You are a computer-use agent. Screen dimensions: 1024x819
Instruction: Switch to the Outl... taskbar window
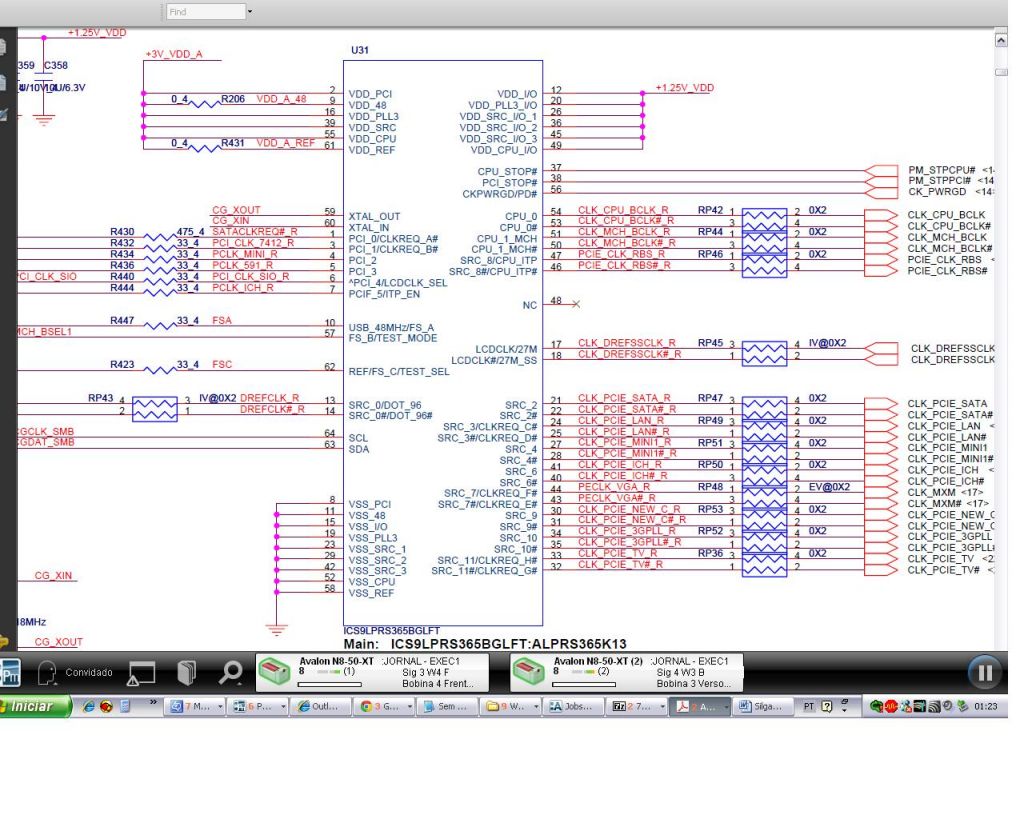coord(323,707)
